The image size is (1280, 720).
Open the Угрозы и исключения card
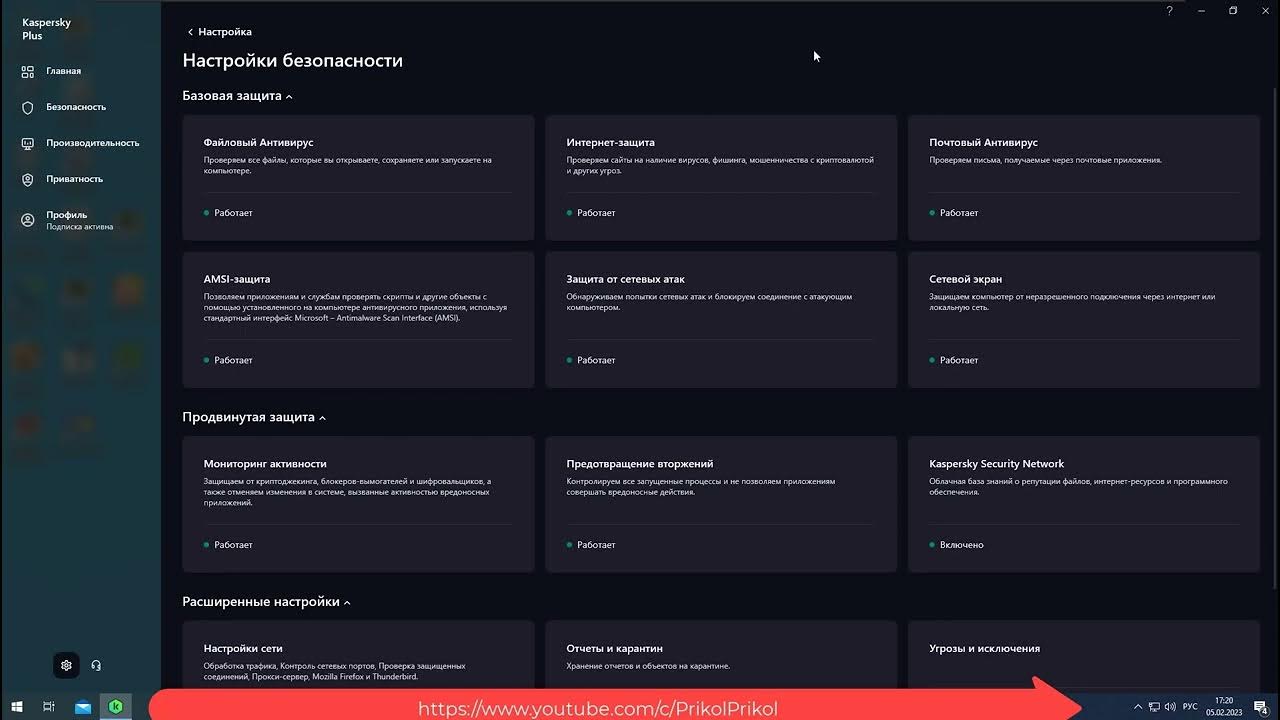pyautogui.click(x=1084, y=656)
